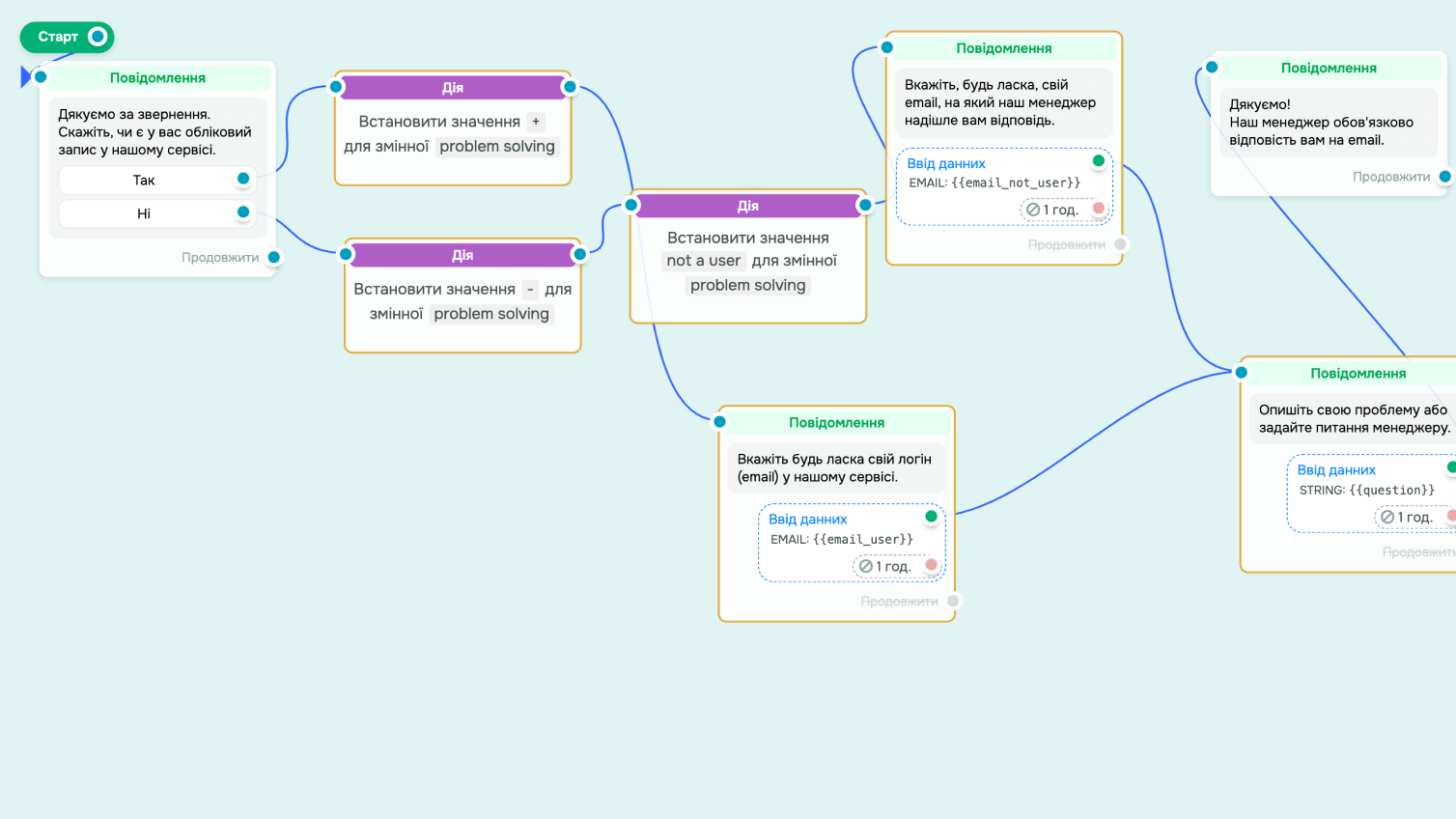Select the Дія header of the not a user action

(x=748, y=206)
